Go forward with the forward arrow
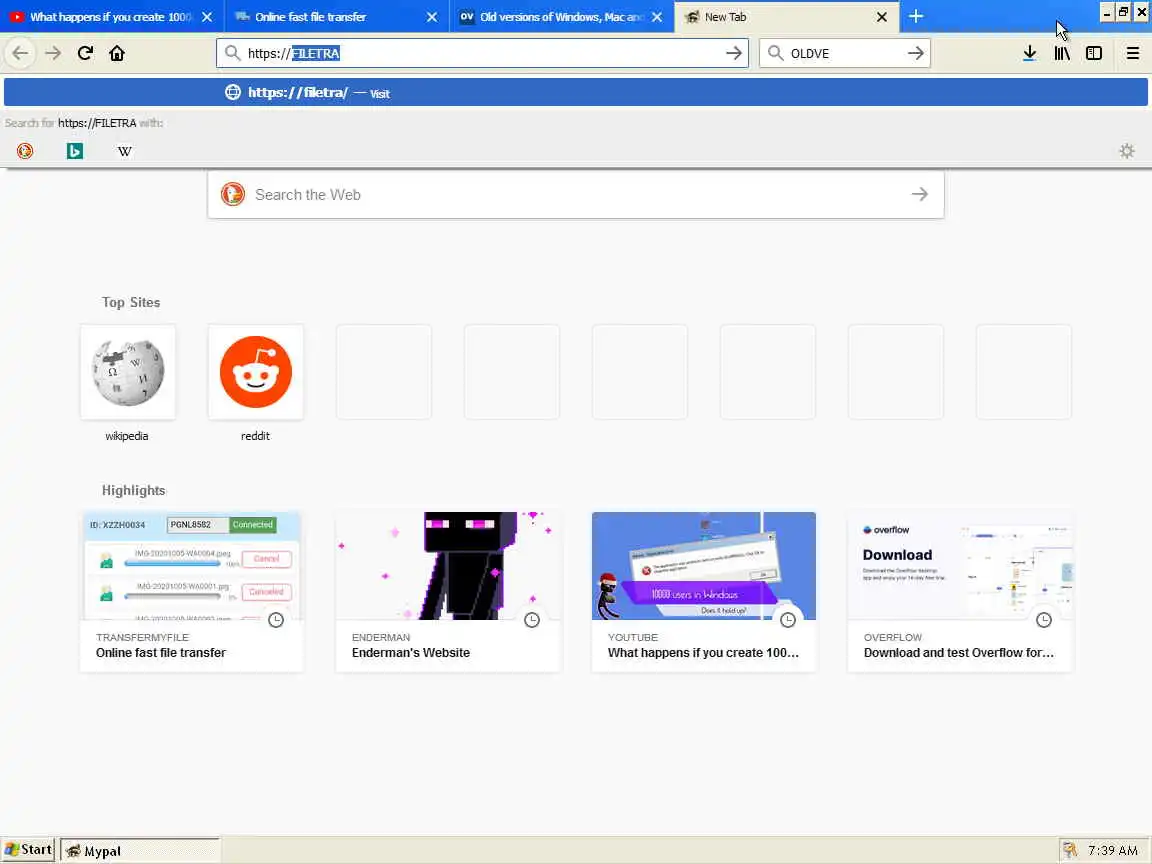The image size is (1152, 864). [53, 53]
